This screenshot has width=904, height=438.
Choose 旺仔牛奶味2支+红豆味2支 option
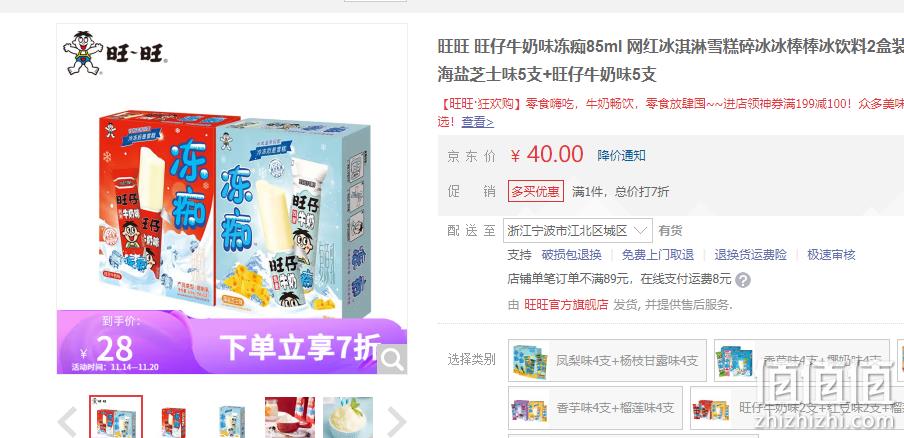(797, 407)
